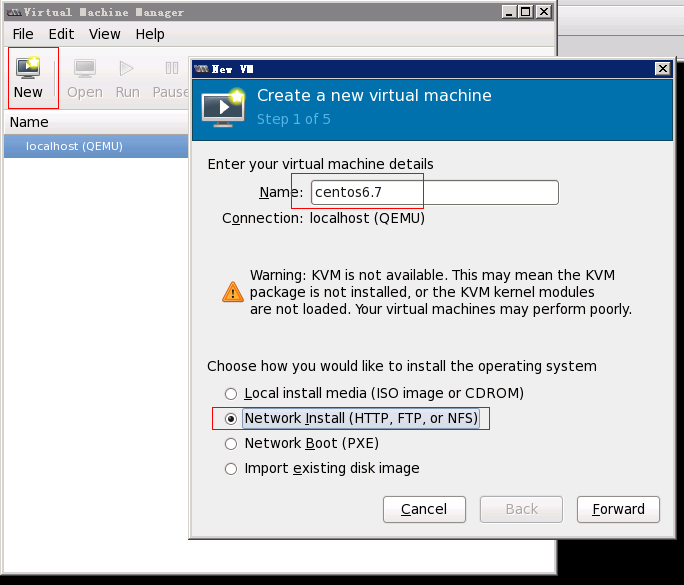Click 'Connection: localhost (QEMU)' text

pyautogui.click(x=323, y=218)
